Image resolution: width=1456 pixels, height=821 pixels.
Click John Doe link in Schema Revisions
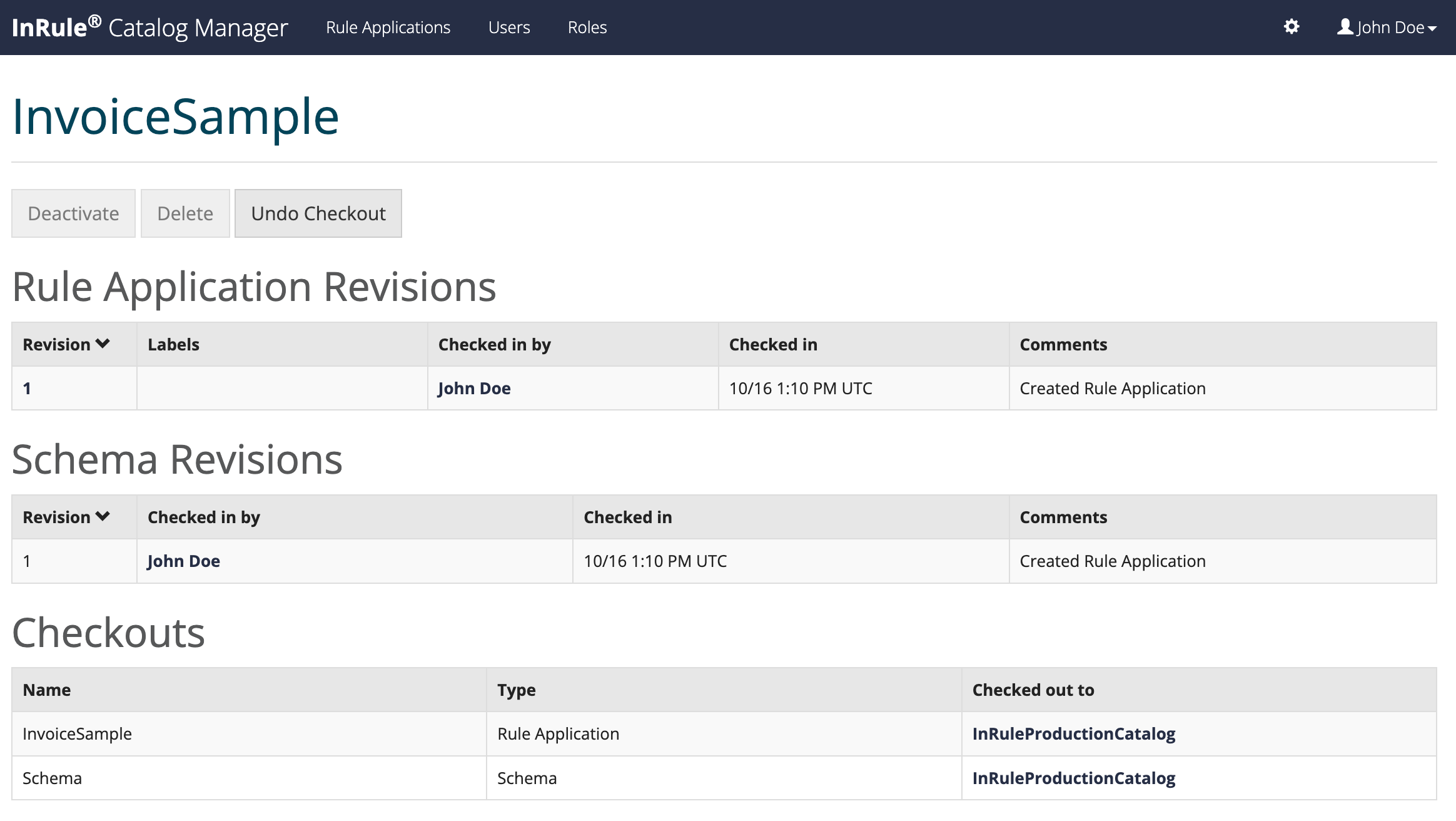point(183,561)
